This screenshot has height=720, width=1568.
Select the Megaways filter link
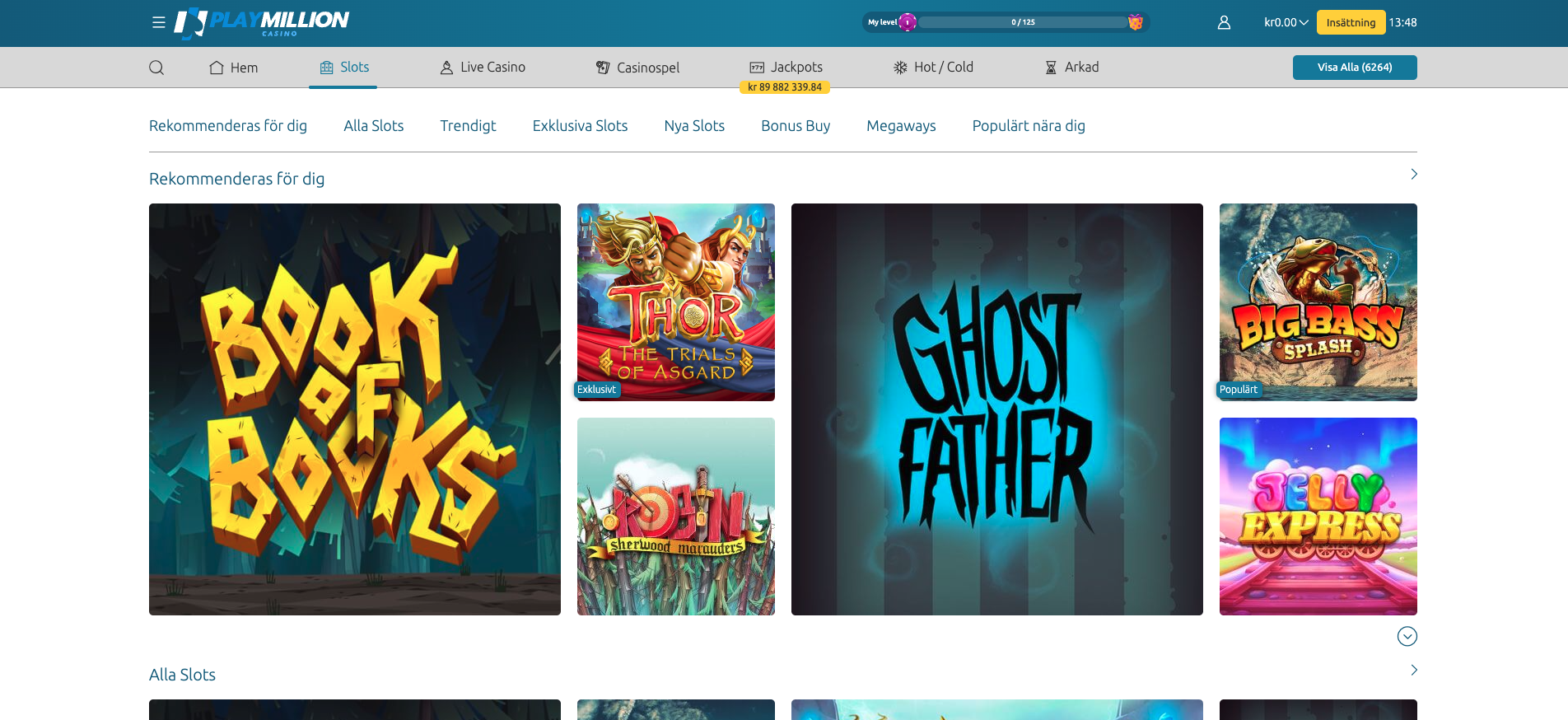tap(901, 126)
